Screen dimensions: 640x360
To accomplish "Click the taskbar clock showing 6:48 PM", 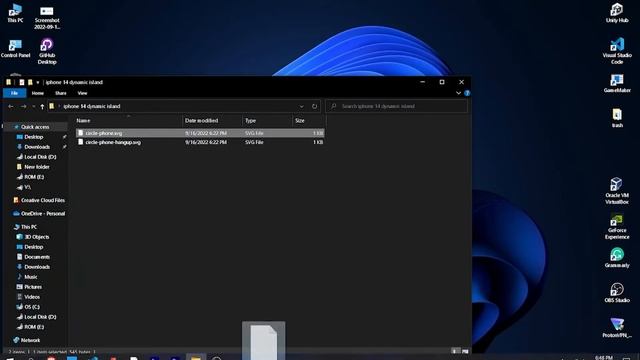I will (604, 358).
